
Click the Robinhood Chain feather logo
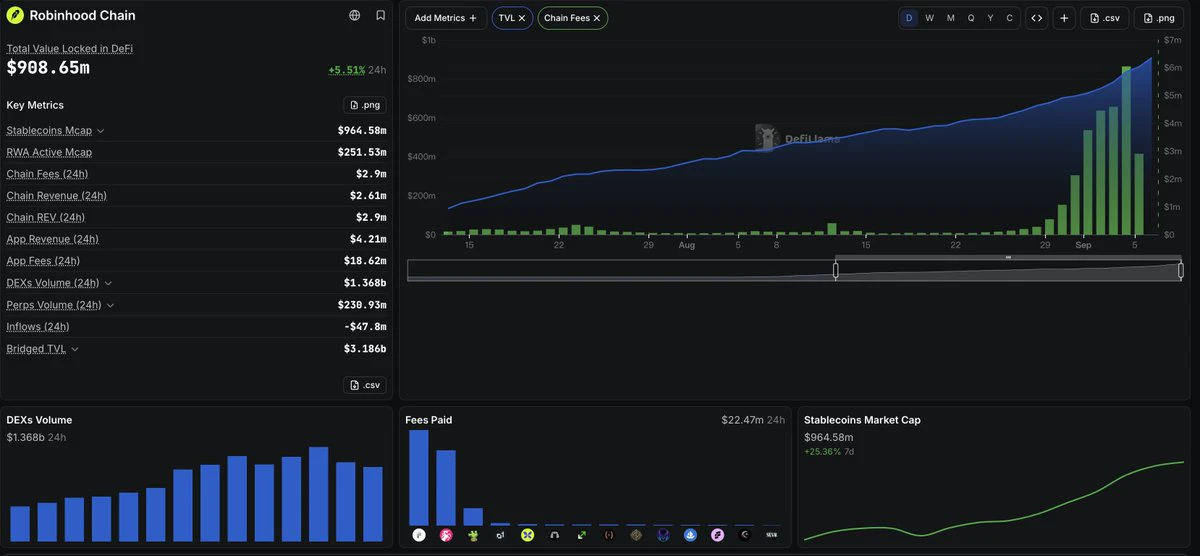pos(15,16)
